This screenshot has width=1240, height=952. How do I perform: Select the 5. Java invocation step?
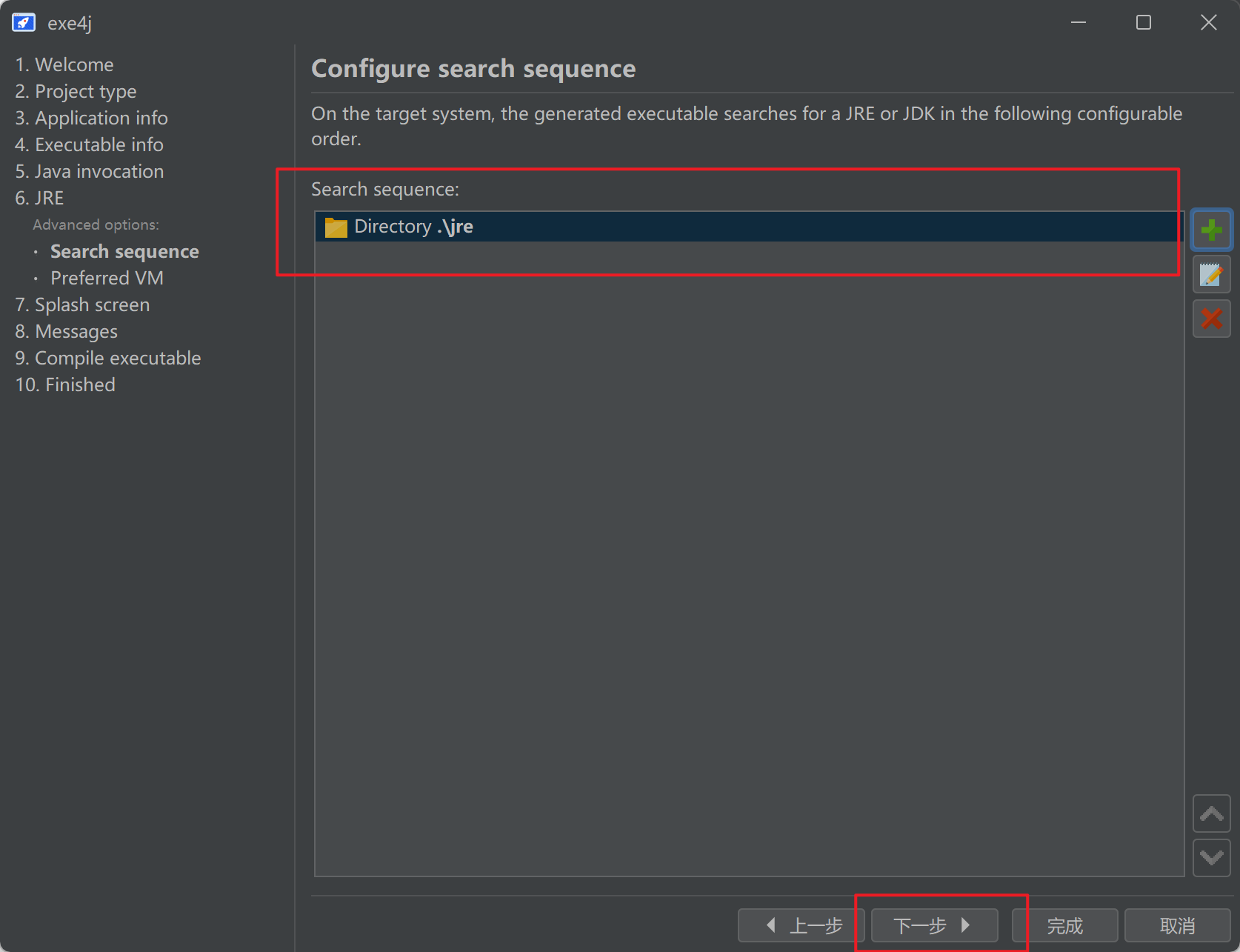point(90,172)
